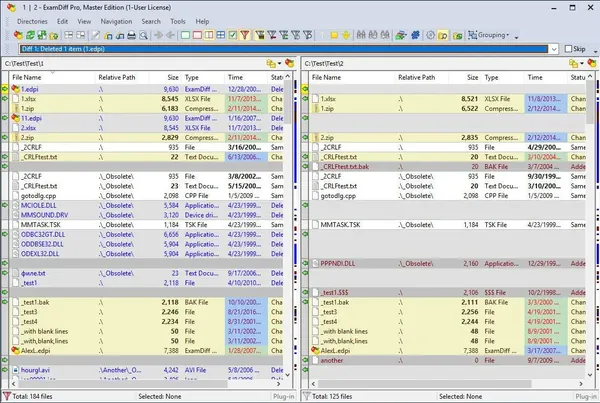Click the pencil edit icon in toolbar
The image size is (600, 403).
tap(95, 36)
